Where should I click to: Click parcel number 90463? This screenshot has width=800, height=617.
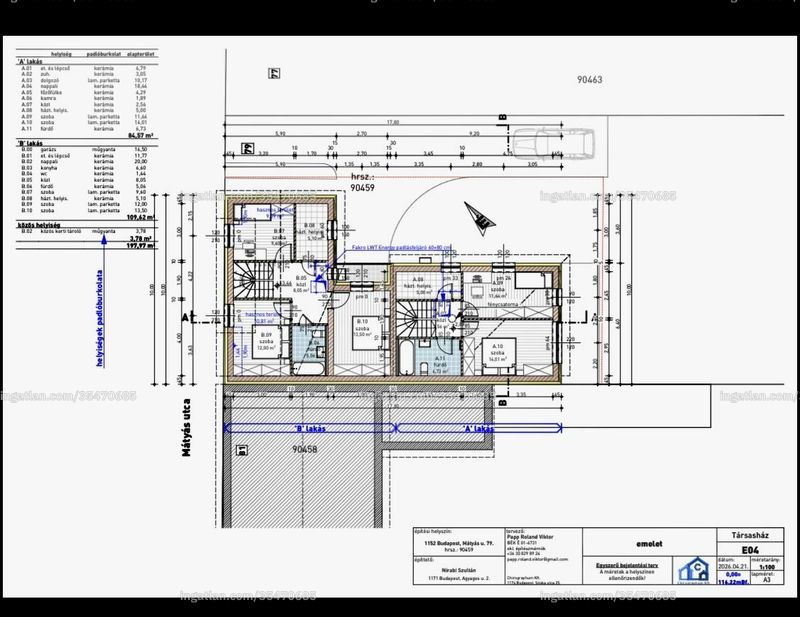(589, 80)
